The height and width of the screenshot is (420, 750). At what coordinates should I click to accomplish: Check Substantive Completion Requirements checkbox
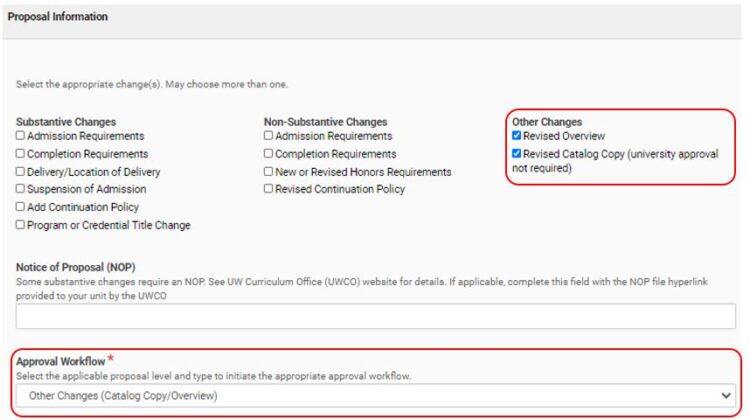coord(20,154)
